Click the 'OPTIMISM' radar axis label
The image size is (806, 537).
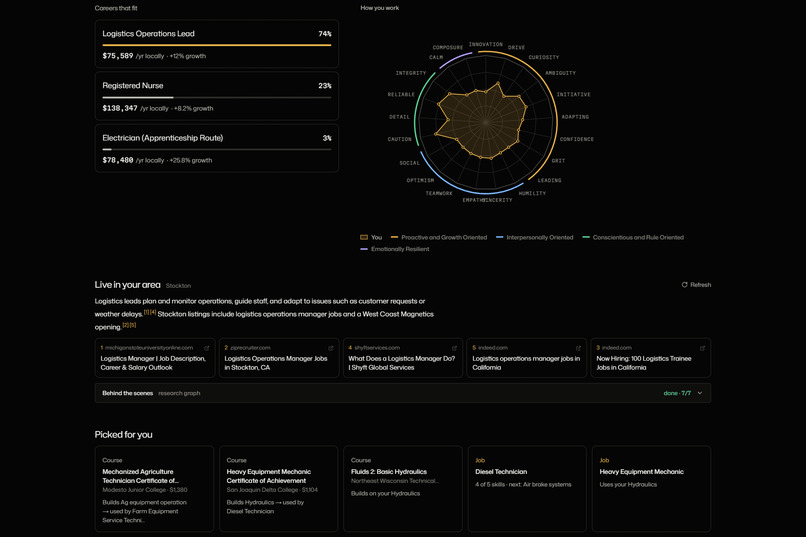pos(420,180)
